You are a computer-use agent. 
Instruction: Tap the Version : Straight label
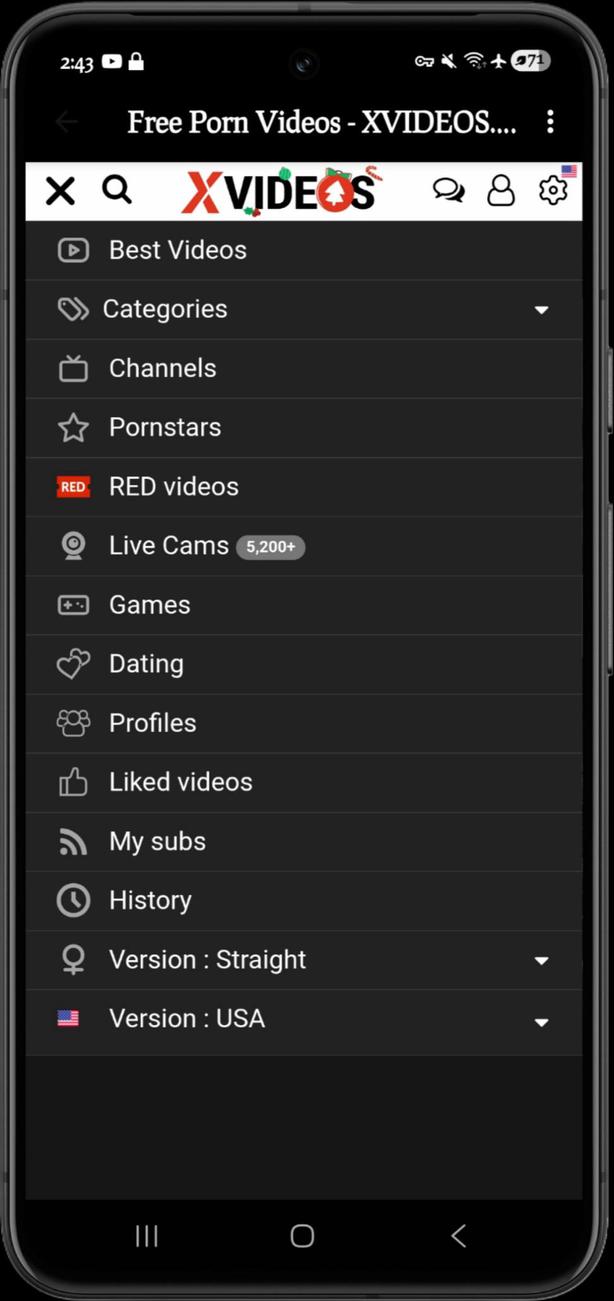[x=207, y=959]
